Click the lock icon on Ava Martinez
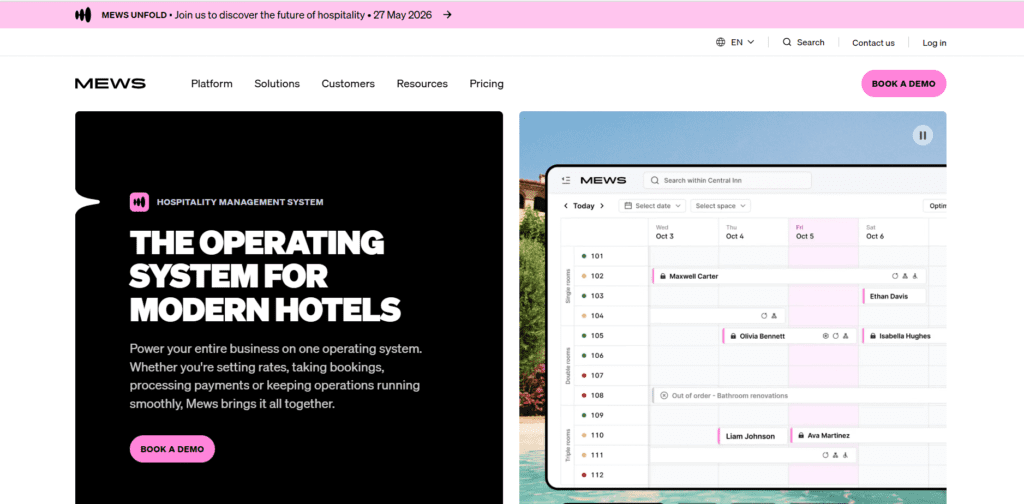This screenshot has height=504, width=1024. (x=801, y=435)
